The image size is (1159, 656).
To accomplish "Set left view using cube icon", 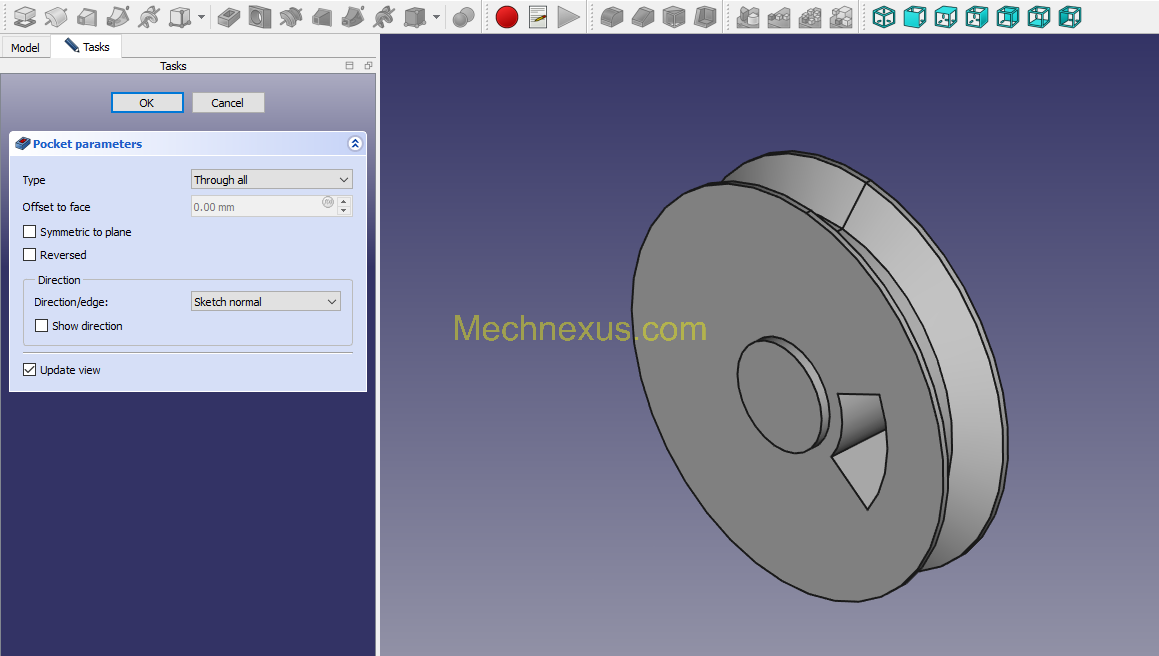I will pyautogui.click(x=1070, y=16).
